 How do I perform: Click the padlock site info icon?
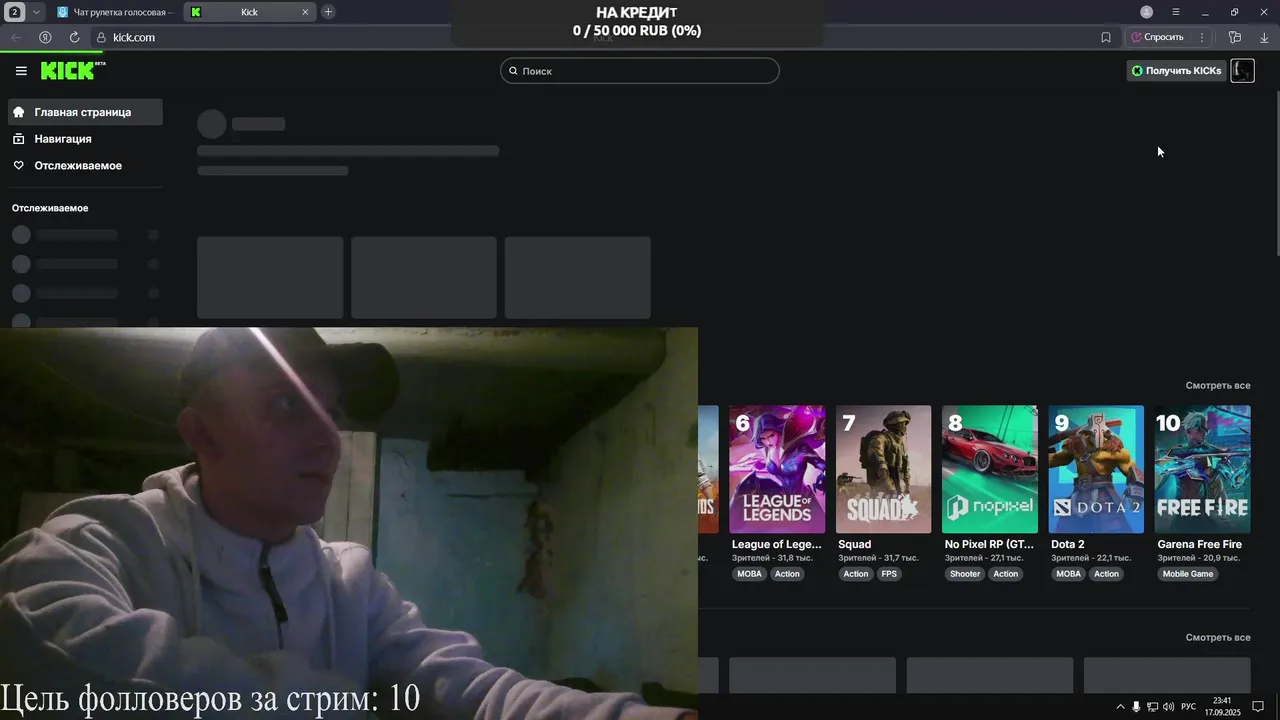tap(101, 37)
